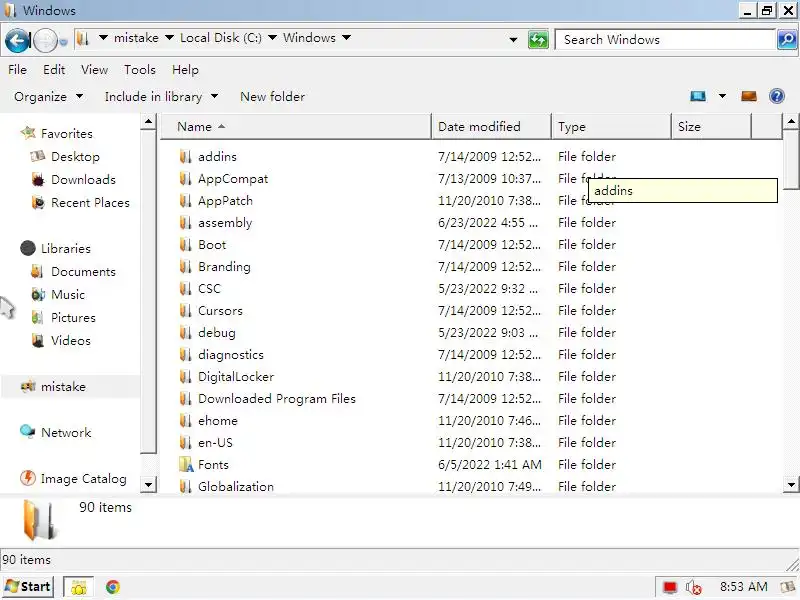Select the Branding folder icon
Screen dimensions: 800x600
tap(186, 266)
